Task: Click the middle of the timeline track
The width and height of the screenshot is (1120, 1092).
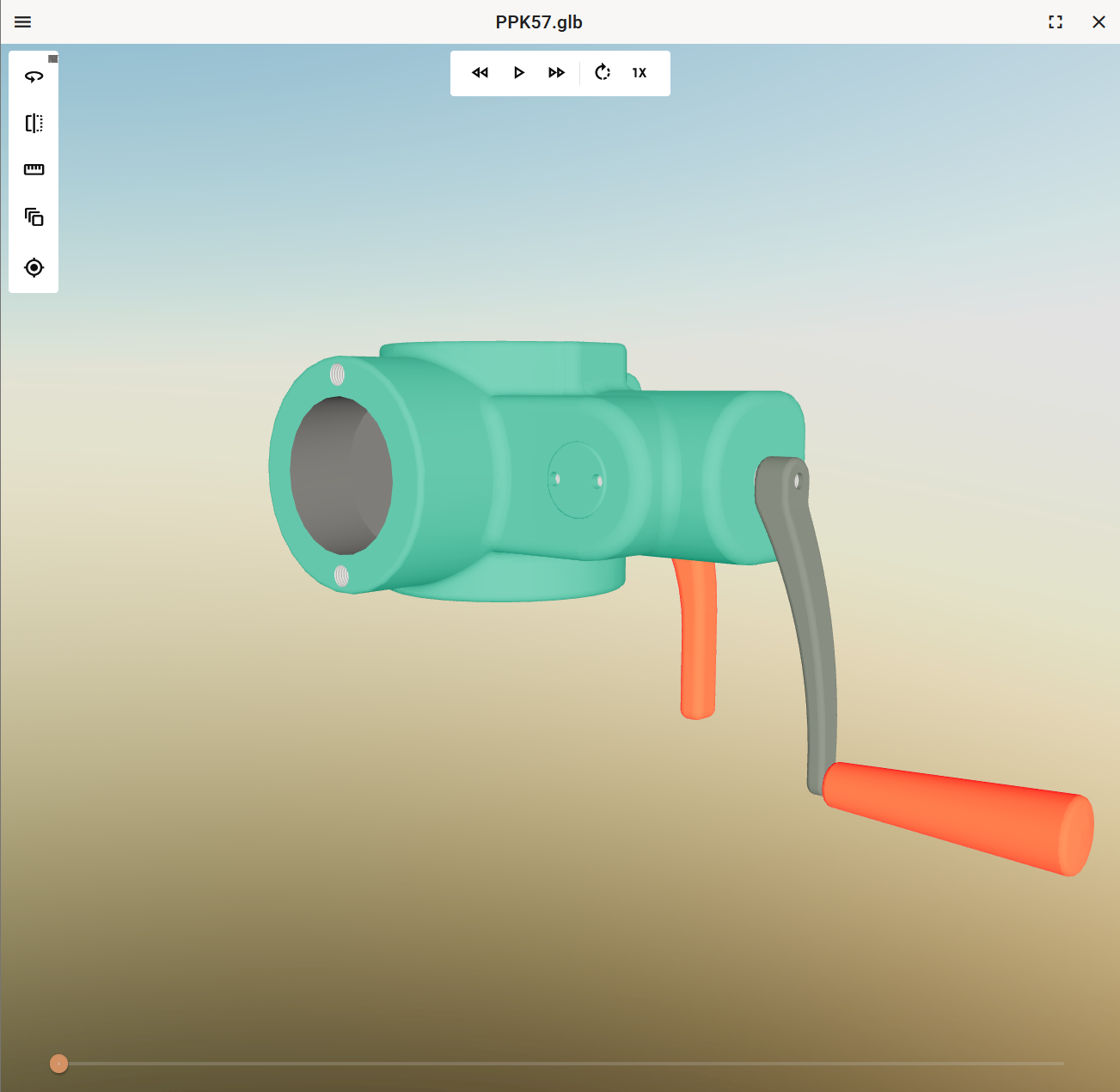Action: point(560,1064)
